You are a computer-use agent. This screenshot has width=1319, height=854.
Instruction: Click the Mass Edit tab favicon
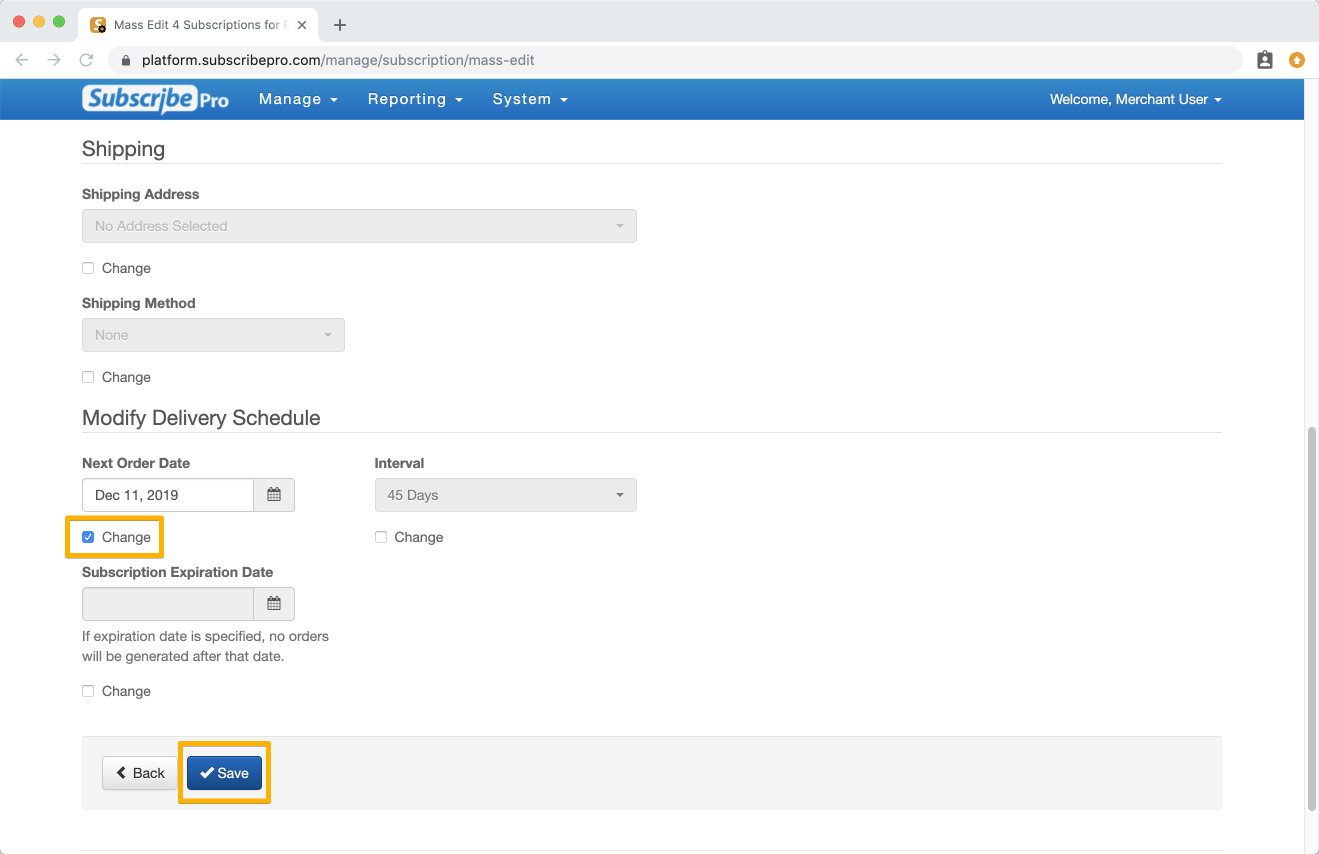[x=98, y=25]
